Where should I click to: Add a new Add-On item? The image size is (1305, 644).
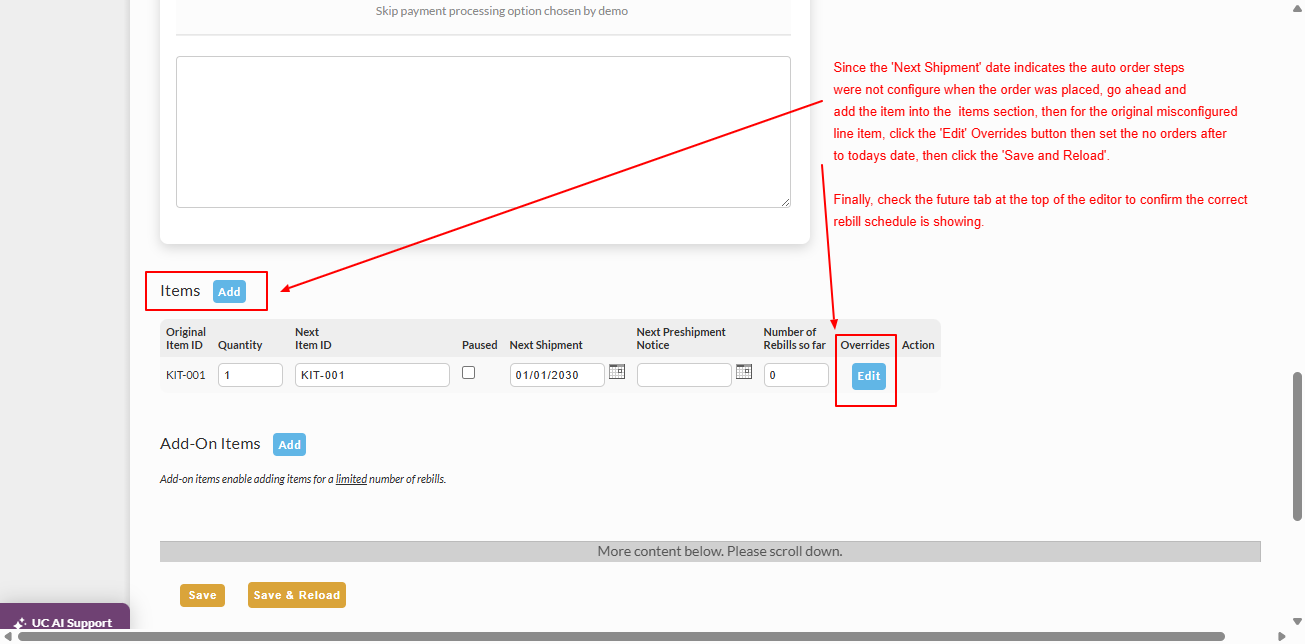289,445
